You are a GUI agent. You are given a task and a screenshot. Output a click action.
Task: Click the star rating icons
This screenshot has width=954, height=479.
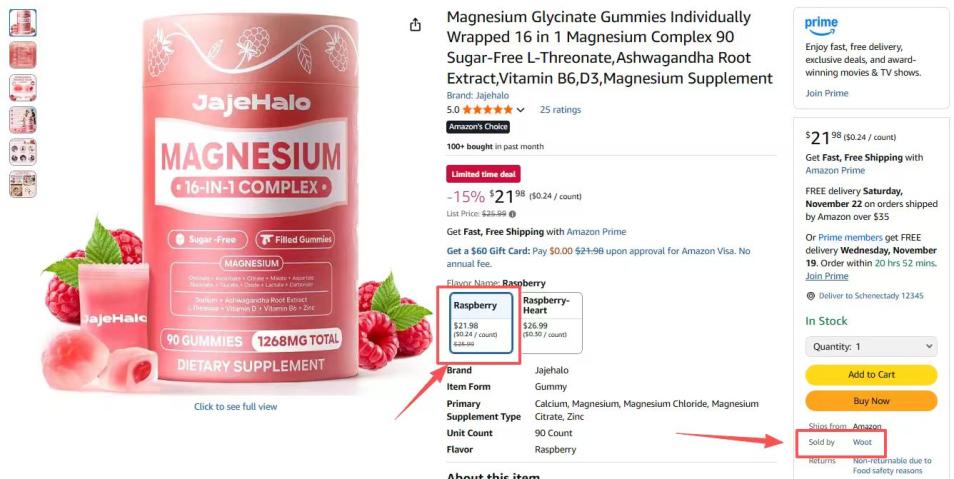coord(487,110)
